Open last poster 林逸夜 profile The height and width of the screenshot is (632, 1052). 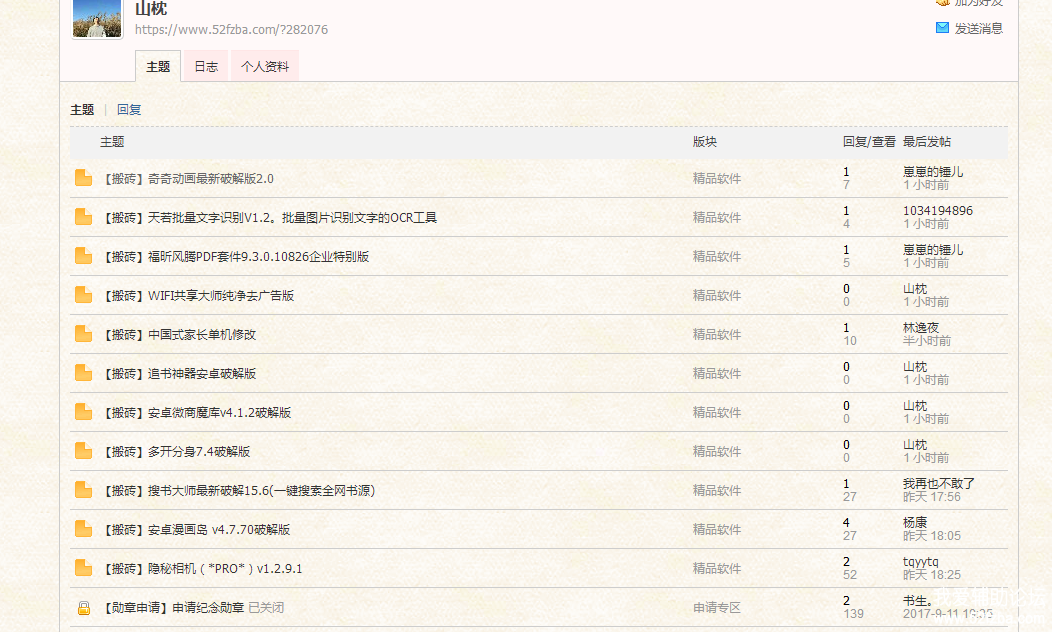pos(921,328)
